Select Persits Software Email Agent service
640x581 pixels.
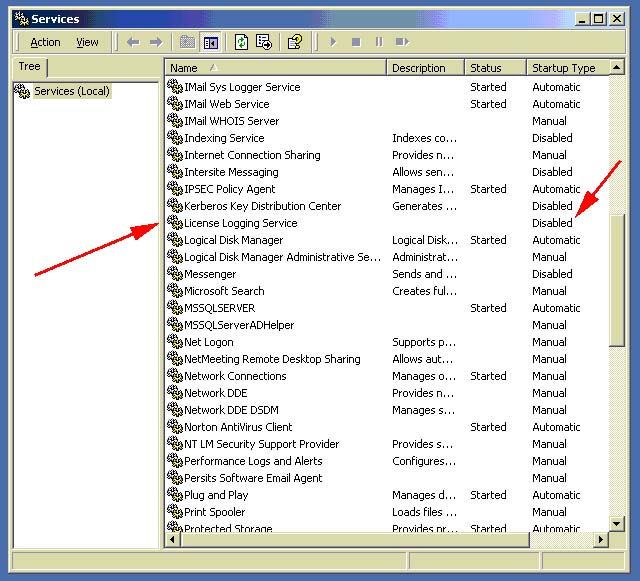pos(253,478)
